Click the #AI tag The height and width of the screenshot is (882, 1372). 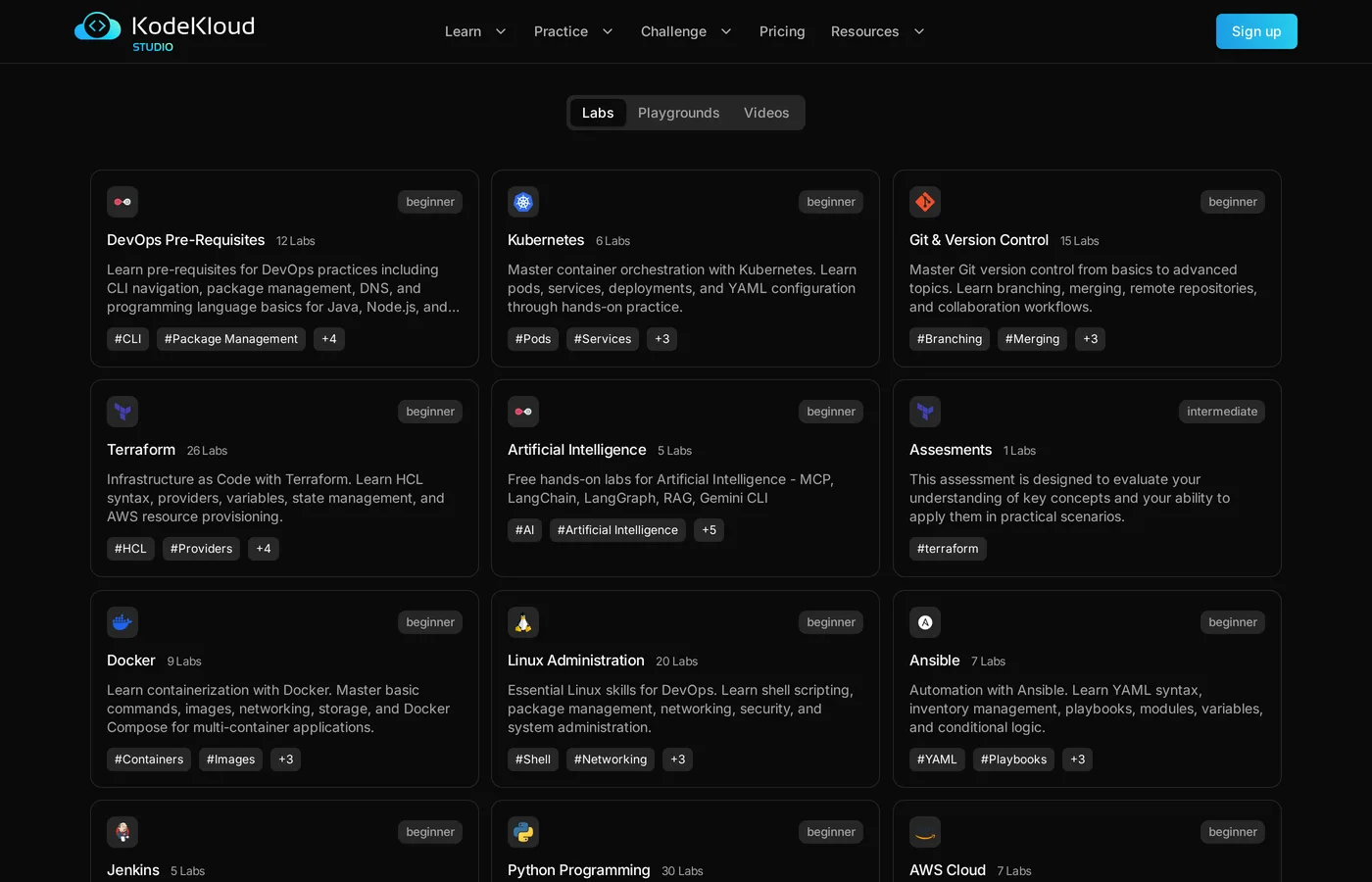click(524, 530)
